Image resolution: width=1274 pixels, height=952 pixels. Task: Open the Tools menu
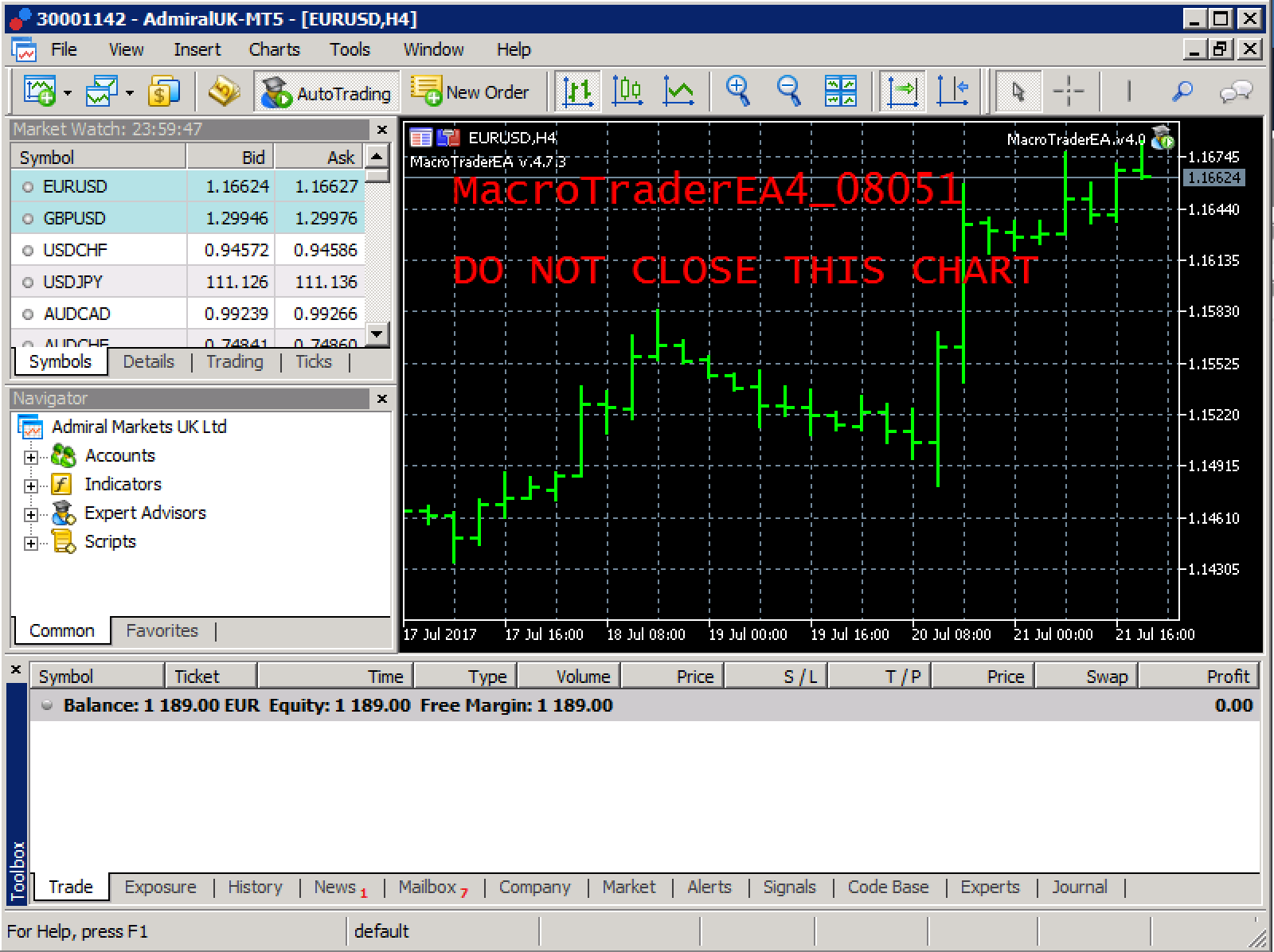pyautogui.click(x=350, y=49)
